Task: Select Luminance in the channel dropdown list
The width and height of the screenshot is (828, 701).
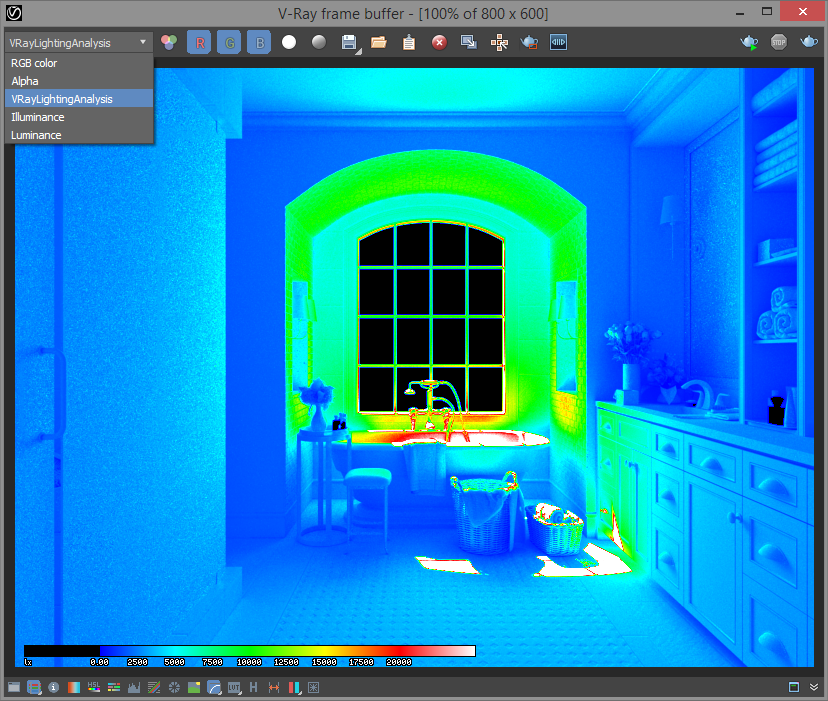Action: click(x=36, y=135)
